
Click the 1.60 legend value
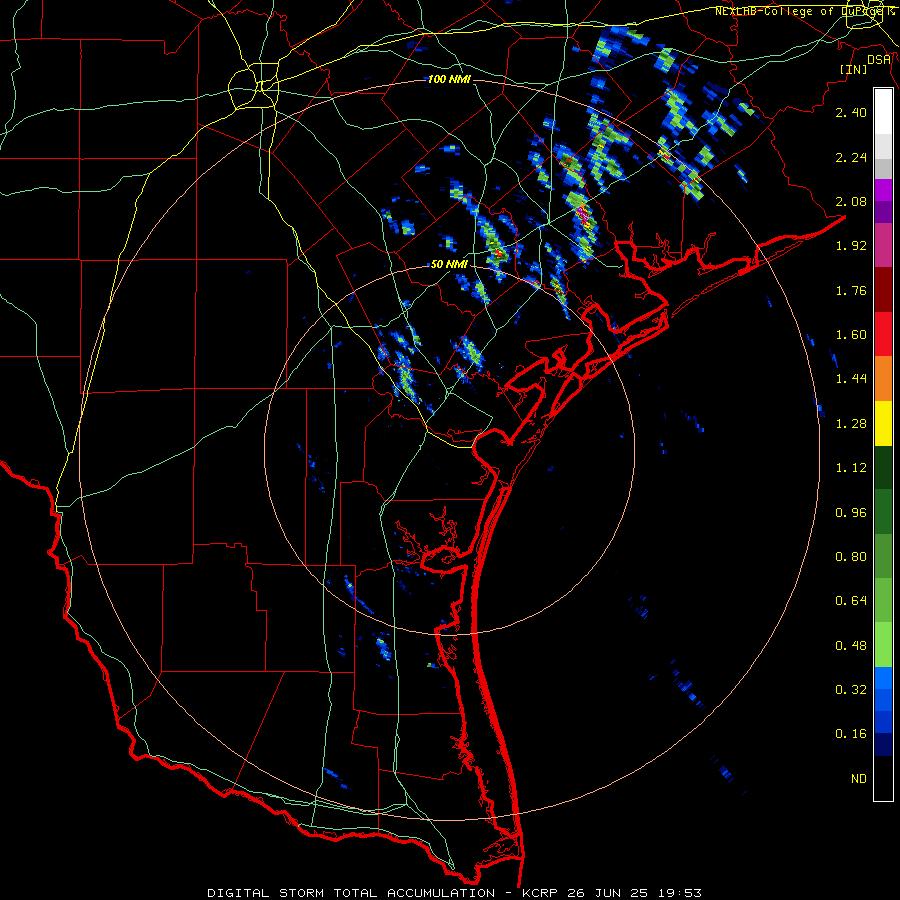pos(851,335)
